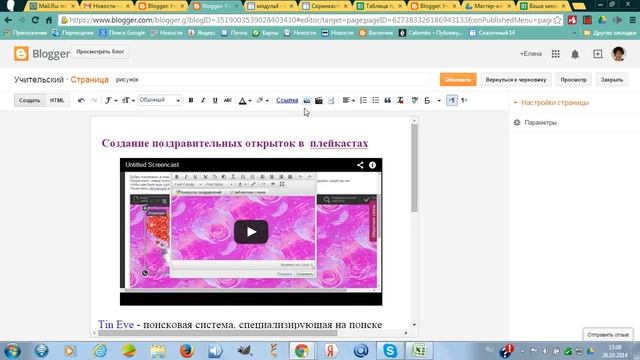Viewport: 640px width, 360px height.
Task: Switch to the 'Создать' compose mode
Action: (x=29, y=100)
